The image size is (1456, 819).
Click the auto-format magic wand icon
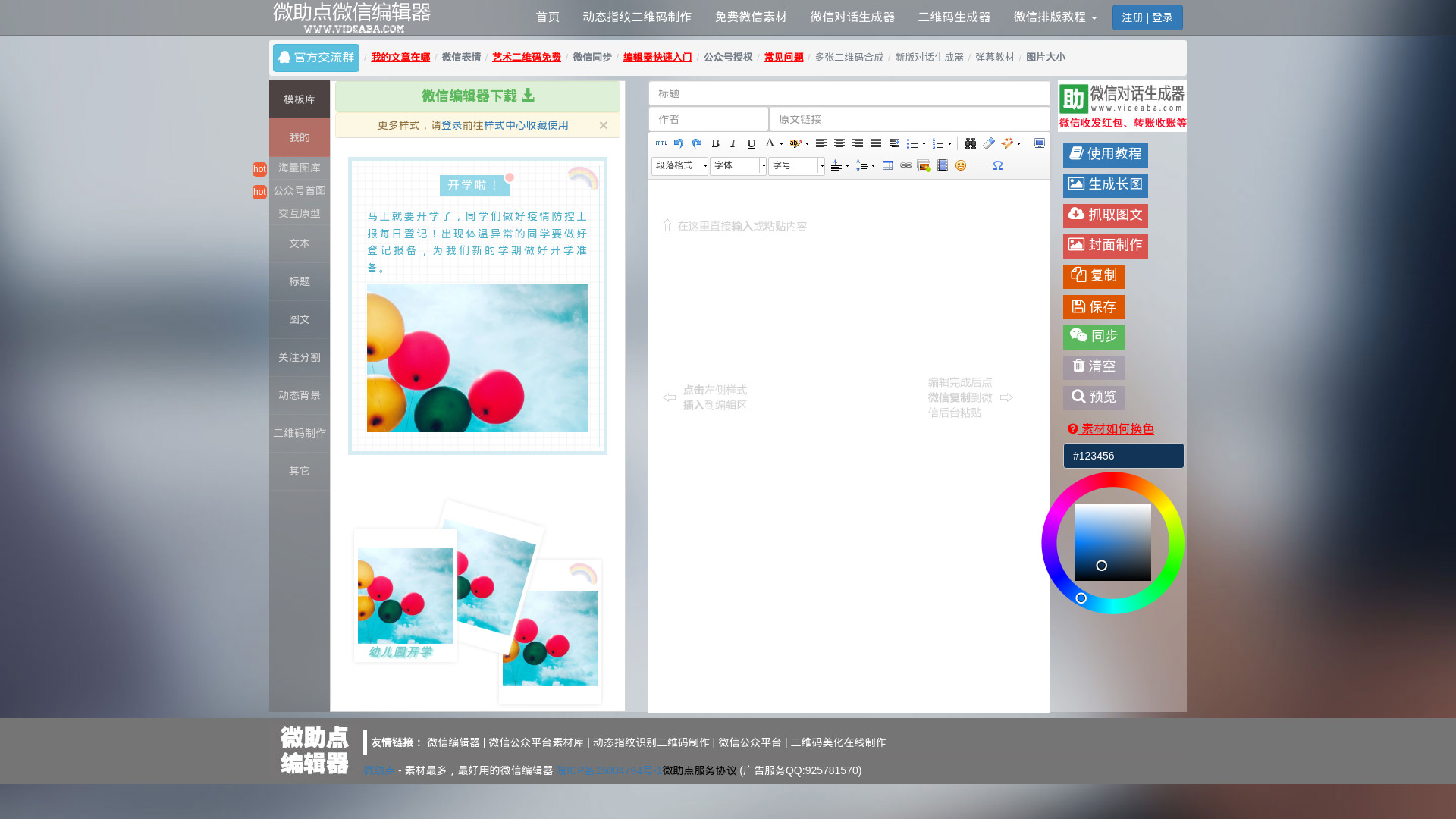pos(1007,143)
